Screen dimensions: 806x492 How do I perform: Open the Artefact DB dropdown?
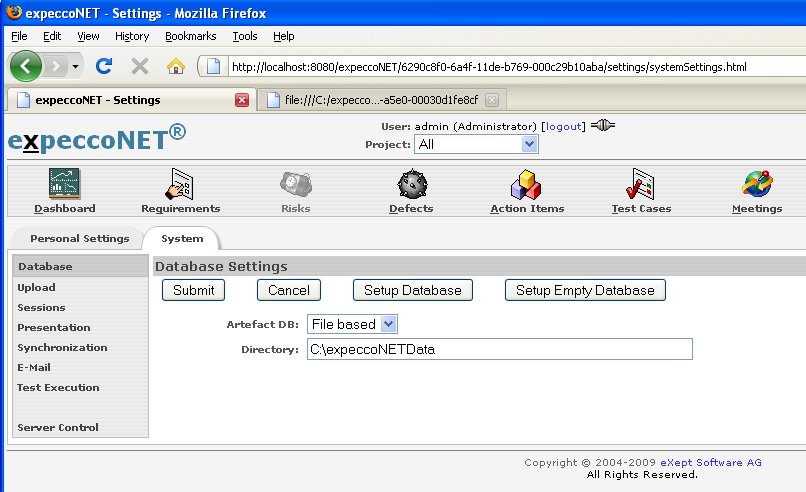pyautogui.click(x=389, y=324)
